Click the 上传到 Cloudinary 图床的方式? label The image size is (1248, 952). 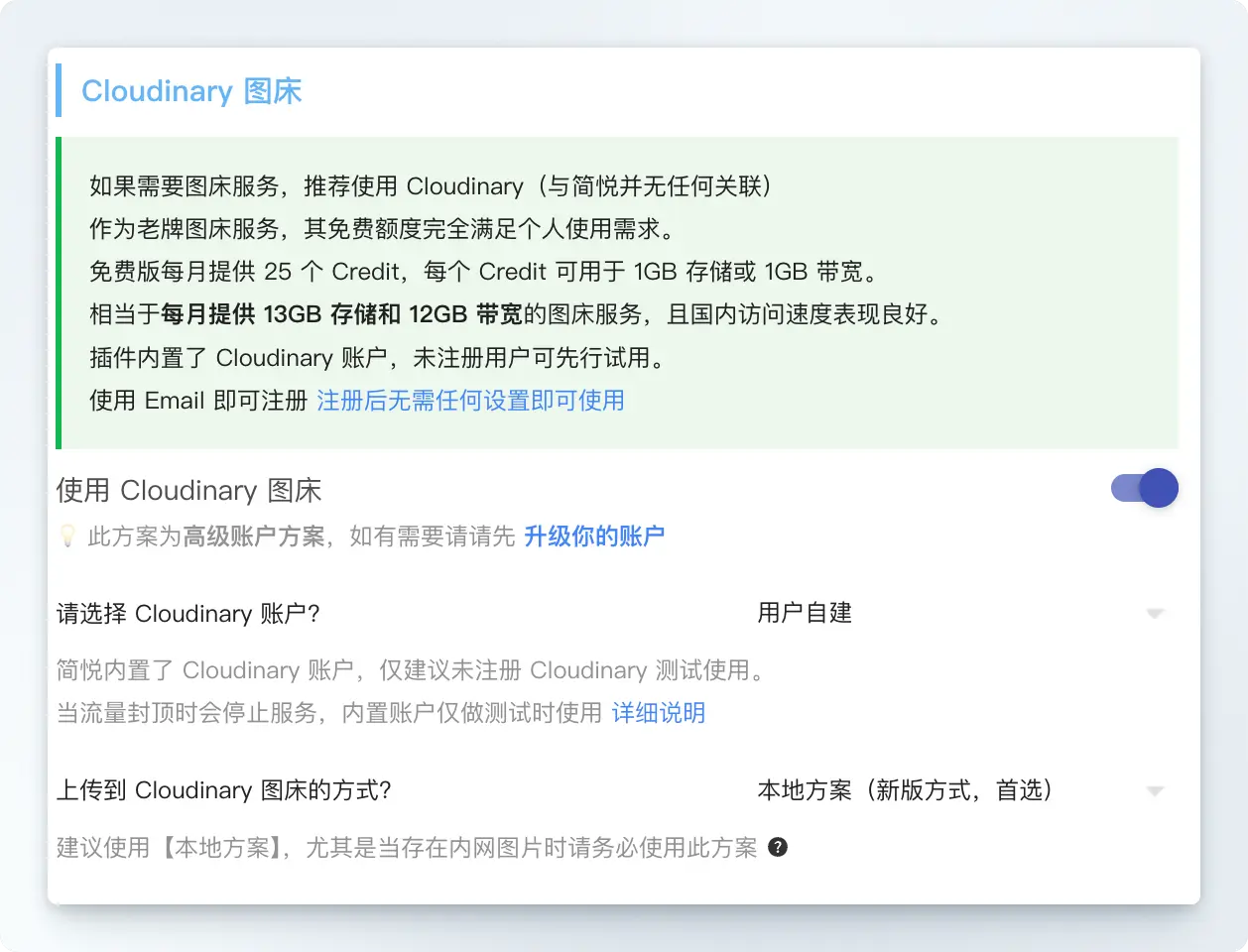pyautogui.click(x=224, y=790)
